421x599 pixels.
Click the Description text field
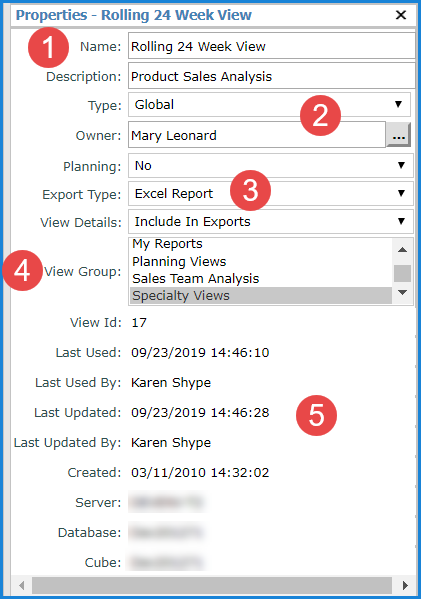point(272,76)
